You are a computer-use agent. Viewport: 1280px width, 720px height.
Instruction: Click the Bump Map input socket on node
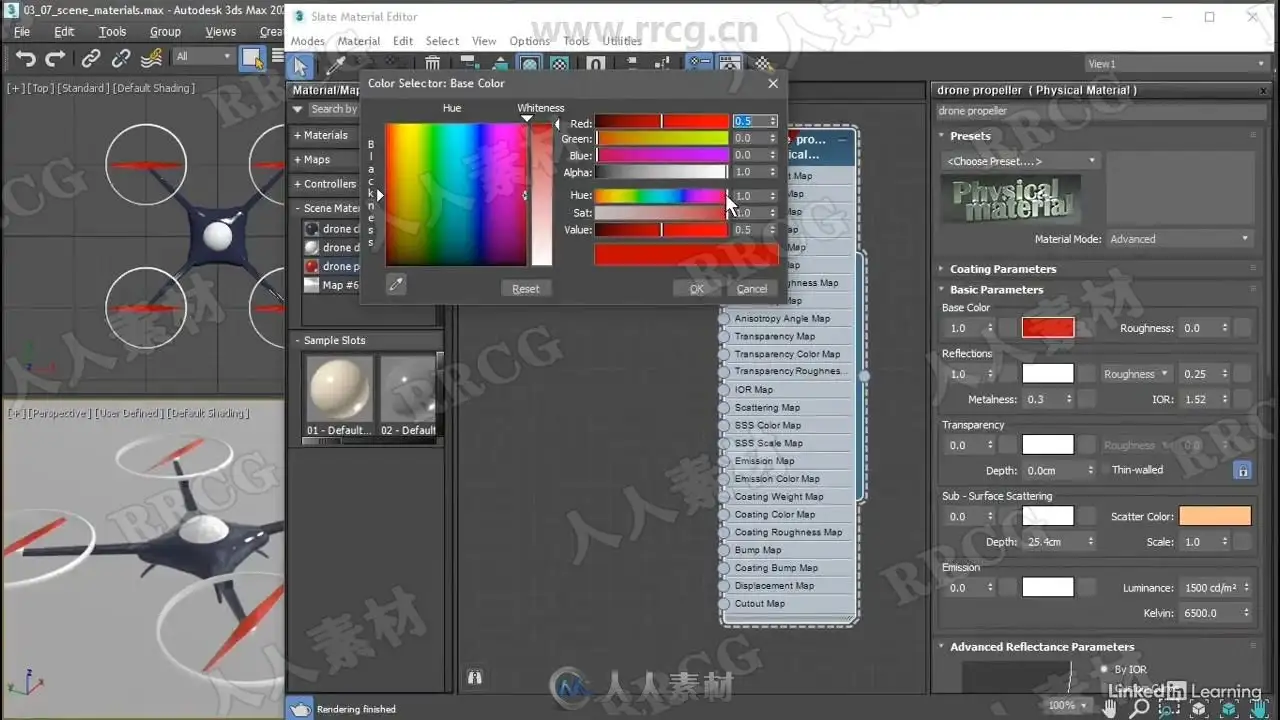[726, 550]
